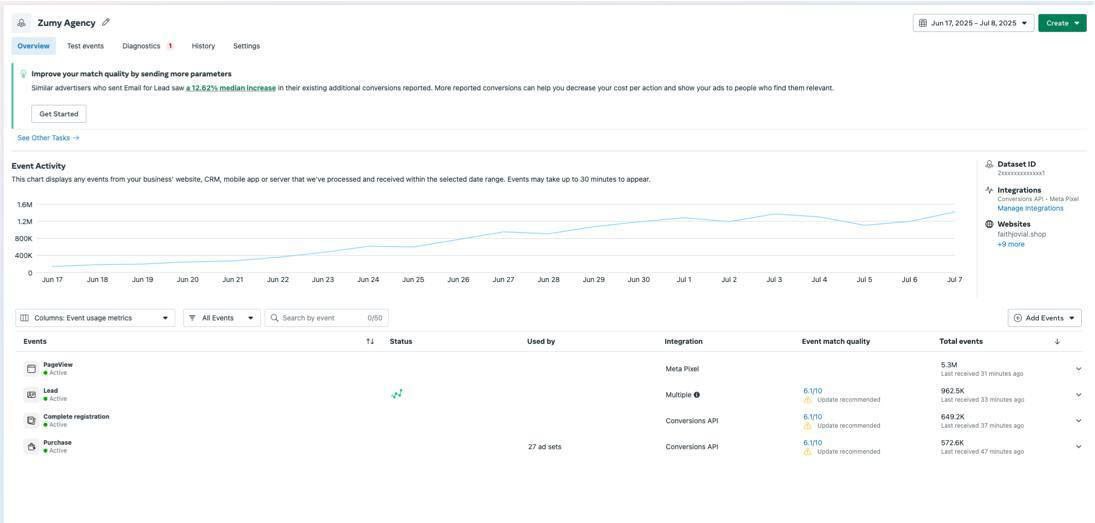
Task: Expand the PageView row chevron
Action: 1078,369
